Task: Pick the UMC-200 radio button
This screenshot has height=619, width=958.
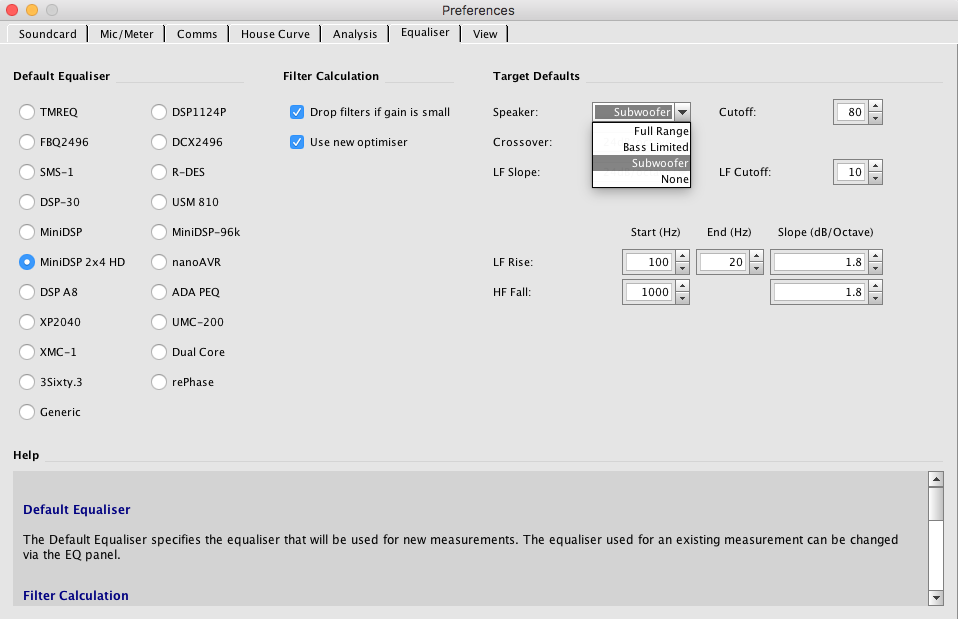Action: coord(188,321)
